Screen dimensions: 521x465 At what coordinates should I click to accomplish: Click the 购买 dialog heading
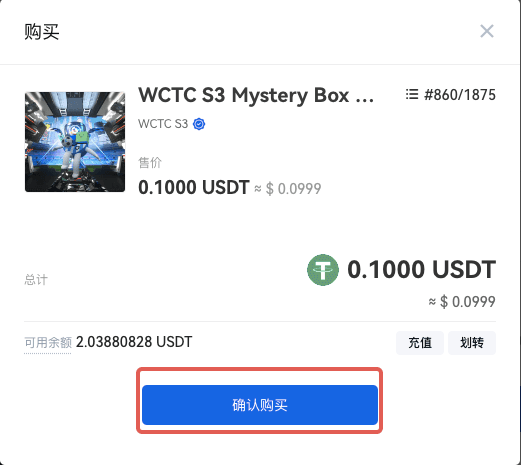(41, 32)
